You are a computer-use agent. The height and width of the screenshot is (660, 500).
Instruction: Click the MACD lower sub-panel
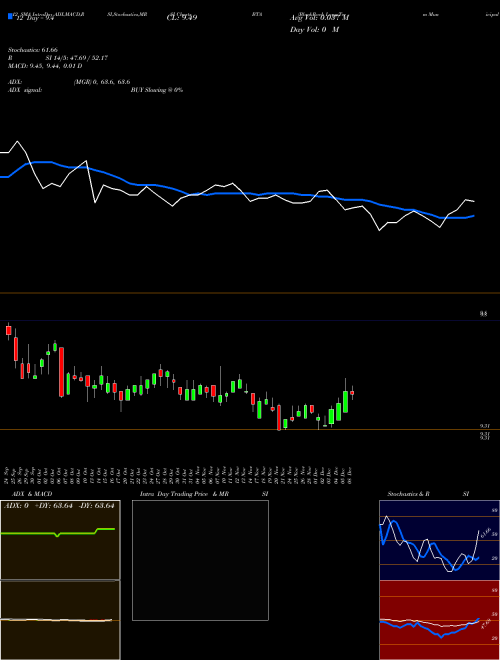coord(60,620)
